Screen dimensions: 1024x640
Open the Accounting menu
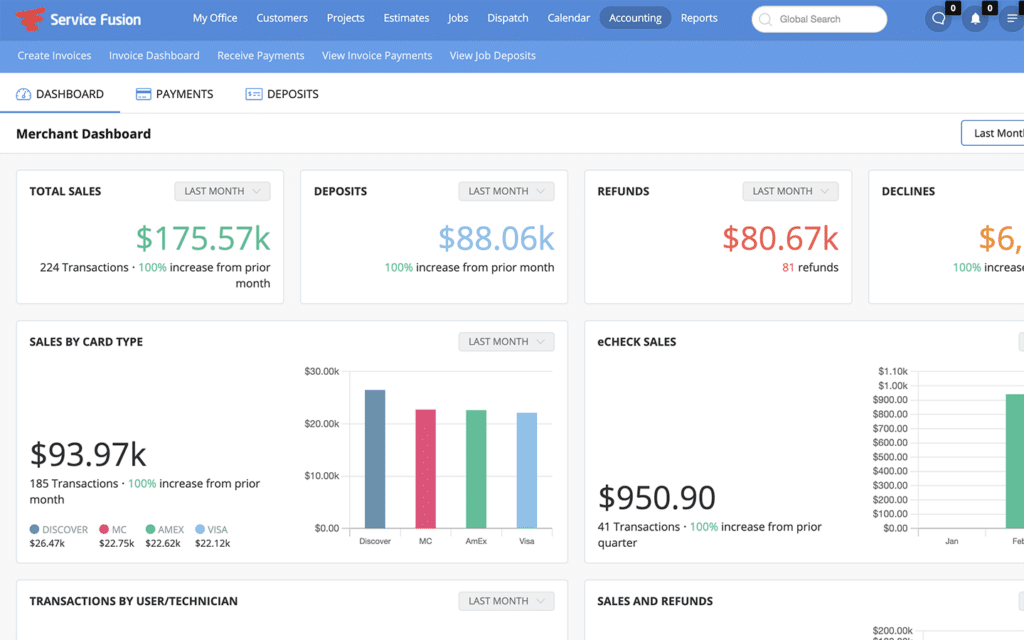click(635, 18)
